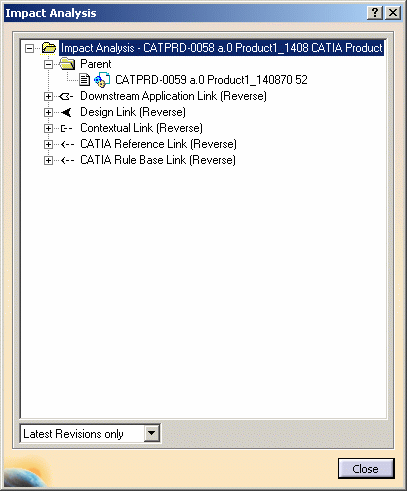Expand the Design Link (Reverse) node
This screenshot has width=407, height=491.
48,112
